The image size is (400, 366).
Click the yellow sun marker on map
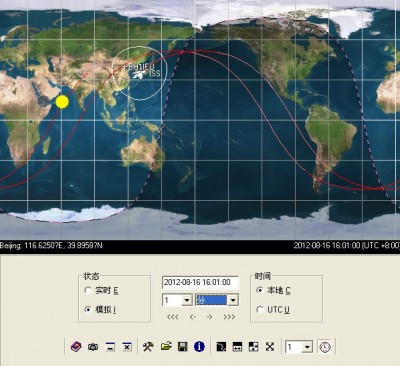point(62,102)
